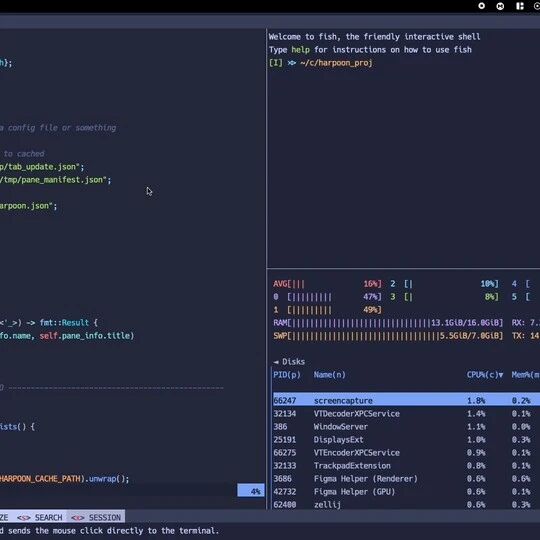The width and height of the screenshot is (540, 540).
Task: Click the circle record icon in the menu bar
Action: coord(481,6)
